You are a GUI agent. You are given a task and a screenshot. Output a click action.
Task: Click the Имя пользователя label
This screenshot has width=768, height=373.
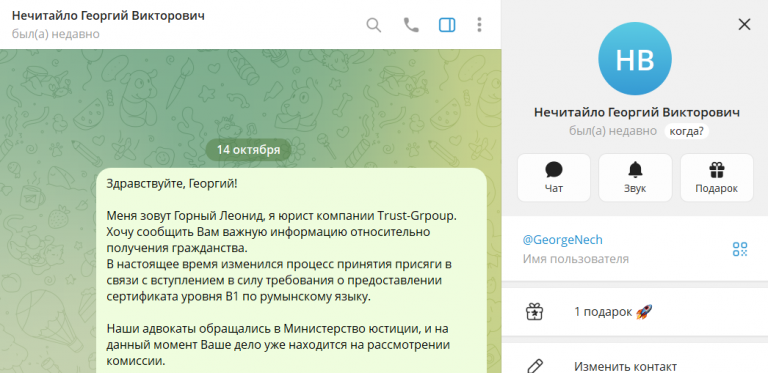click(x=576, y=259)
